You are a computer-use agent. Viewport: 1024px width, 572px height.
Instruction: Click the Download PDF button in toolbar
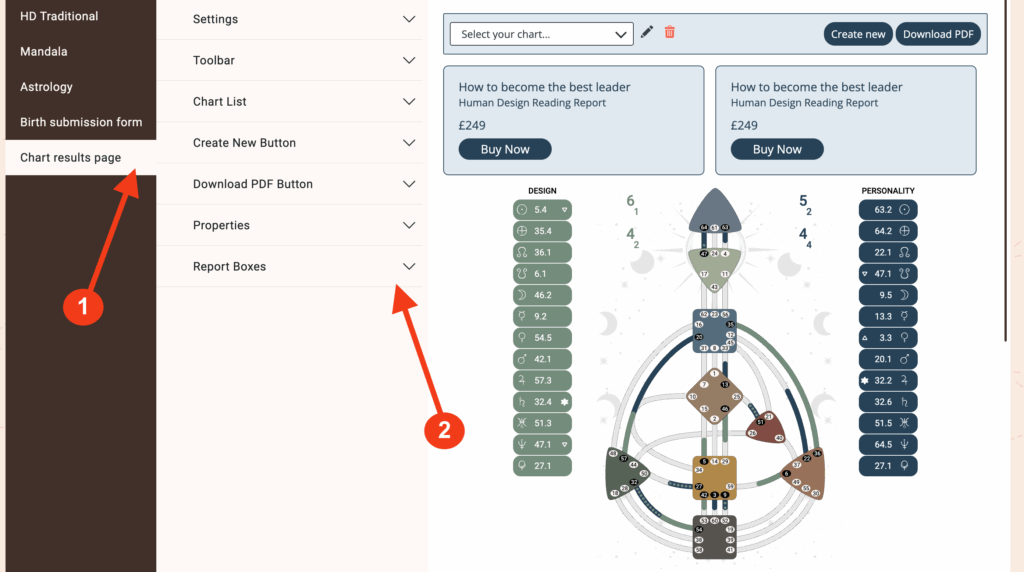(x=938, y=34)
